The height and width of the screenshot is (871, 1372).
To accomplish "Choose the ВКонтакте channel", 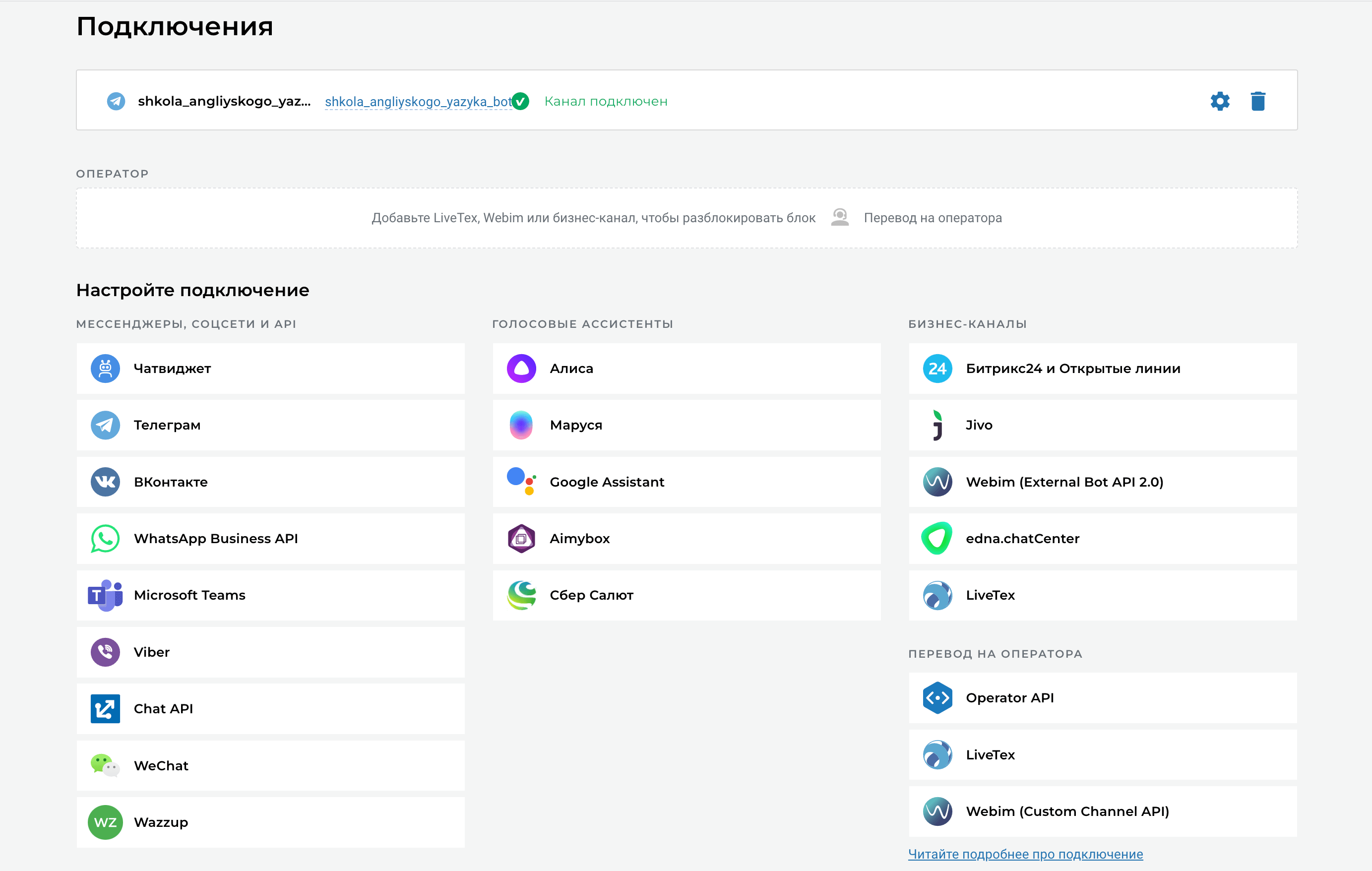I will point(271,482).
